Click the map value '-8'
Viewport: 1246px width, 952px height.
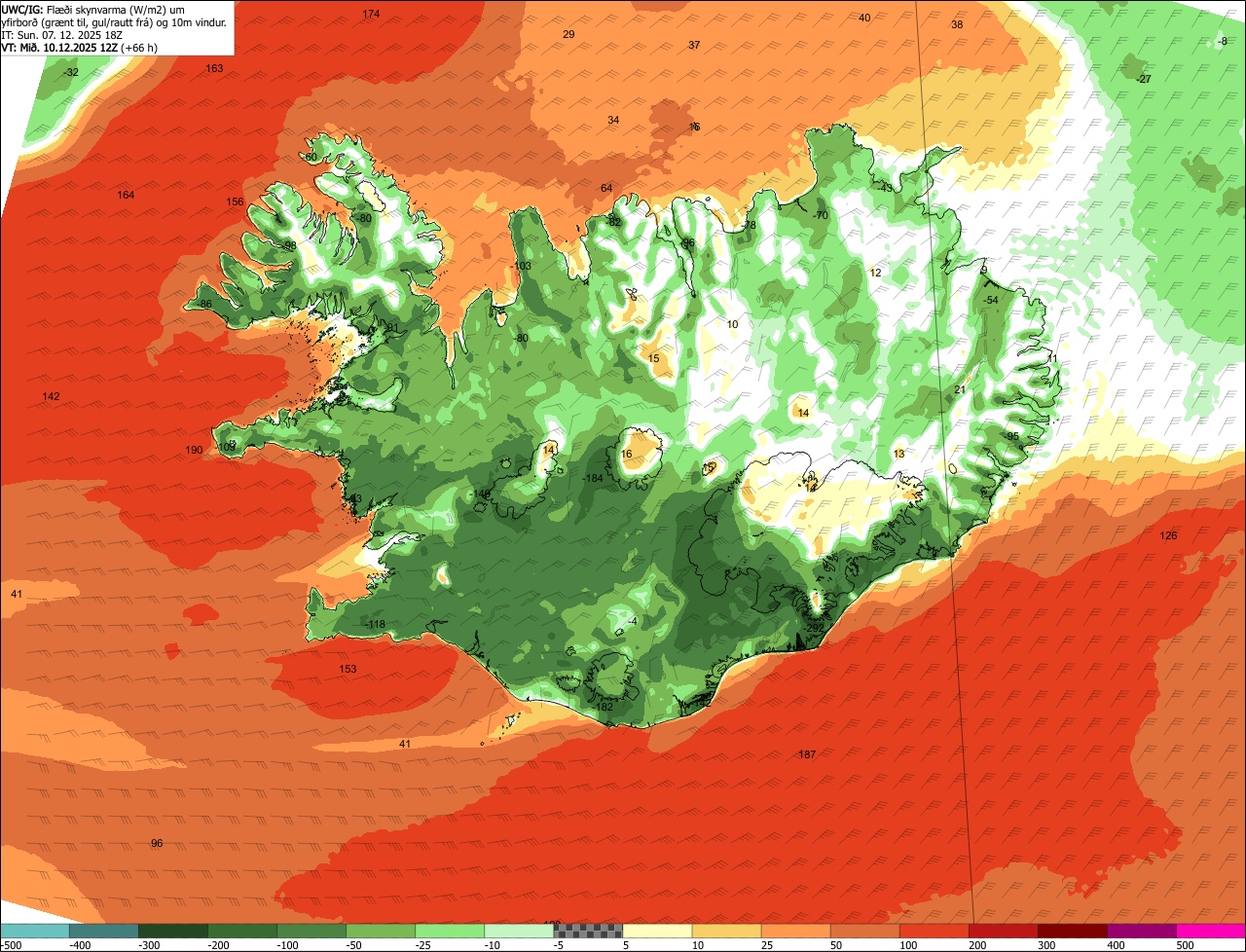tap(1222, 40)
